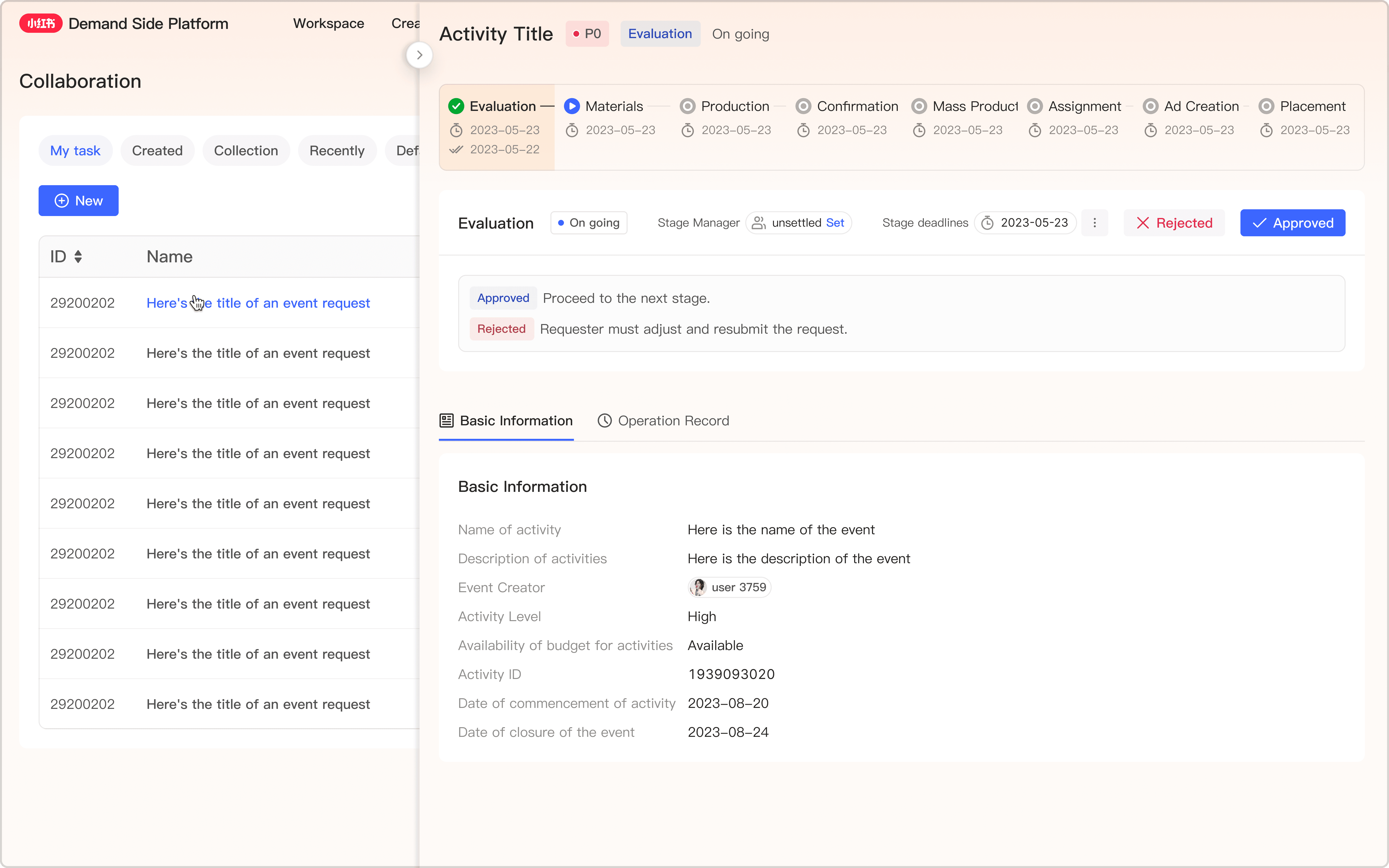
Task: Click the Xiaohongshu red logo icon
Action: pyautogui.click(x=41, y=24)
